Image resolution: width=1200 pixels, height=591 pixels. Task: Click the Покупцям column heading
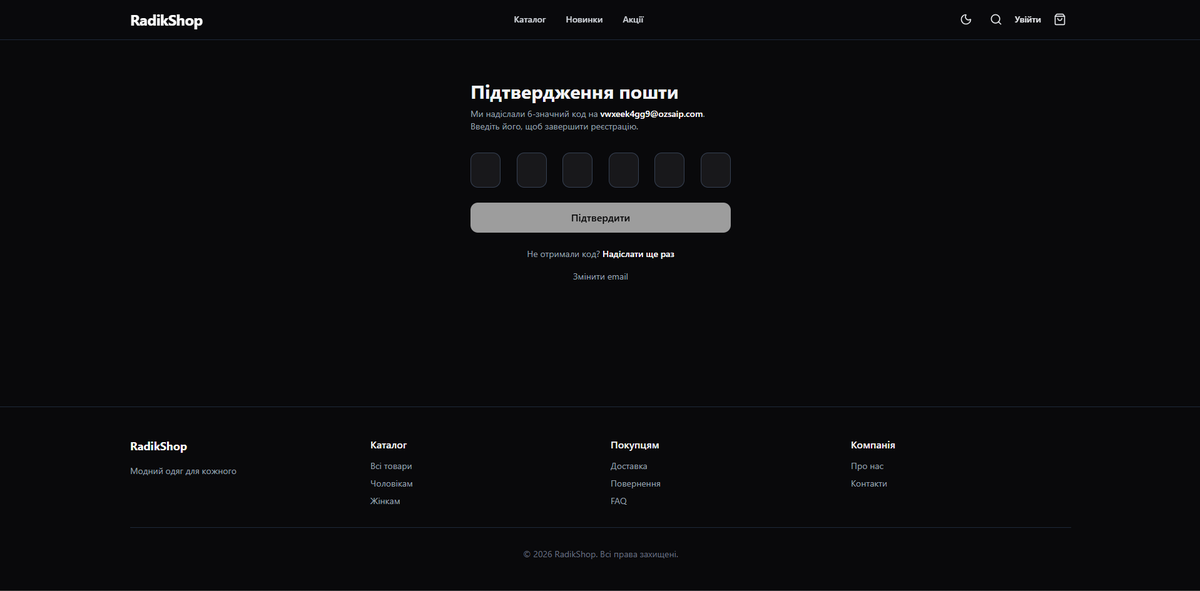635,445
